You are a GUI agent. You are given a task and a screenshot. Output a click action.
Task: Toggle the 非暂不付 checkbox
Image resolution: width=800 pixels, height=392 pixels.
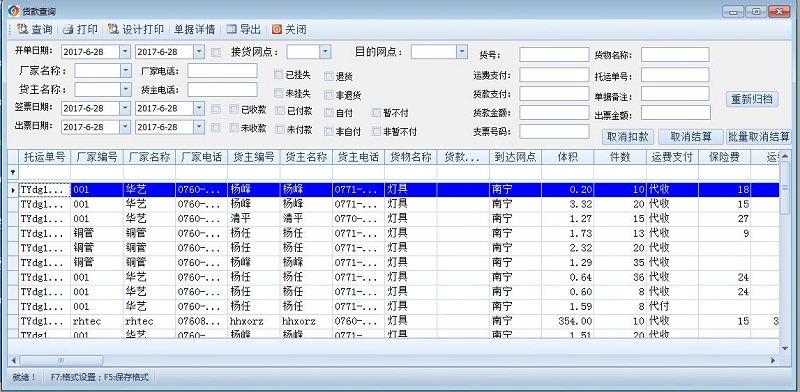tap(376, 131)
